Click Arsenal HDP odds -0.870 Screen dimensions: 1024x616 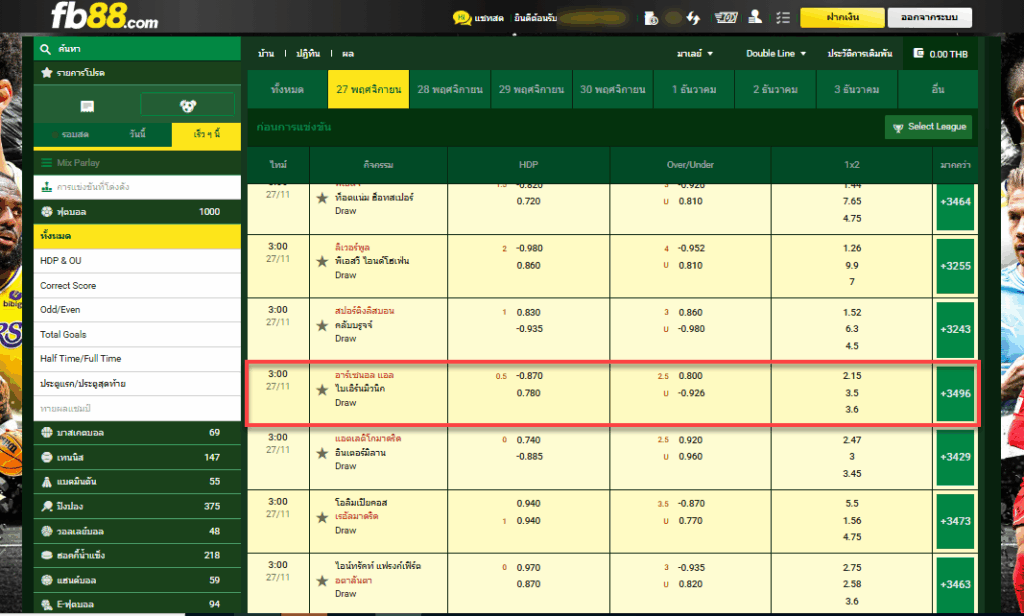529,376
